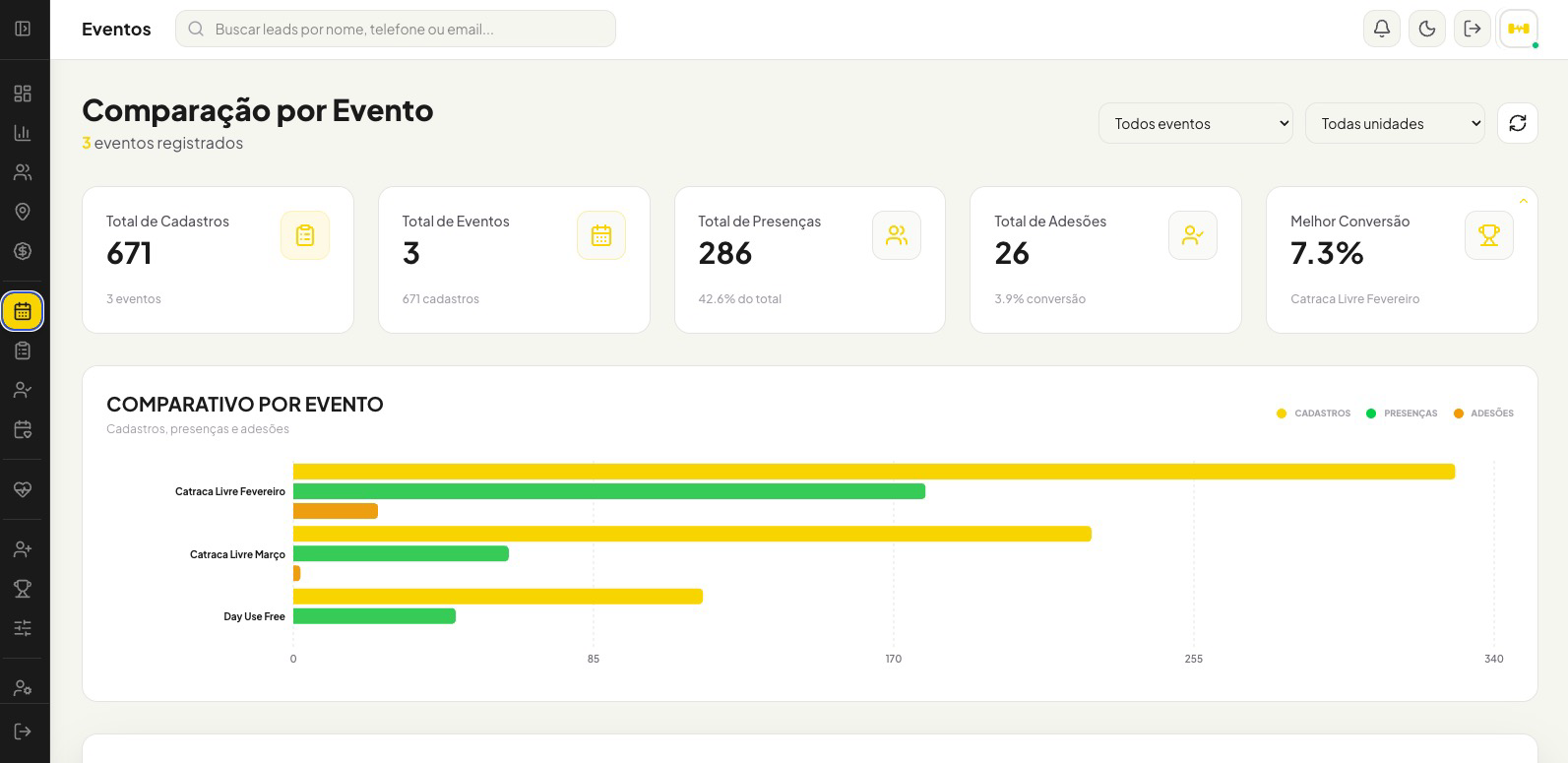Toggle the Cadastros legend series
This screenshot has height=763, width=1568.
coord(1314,413)
